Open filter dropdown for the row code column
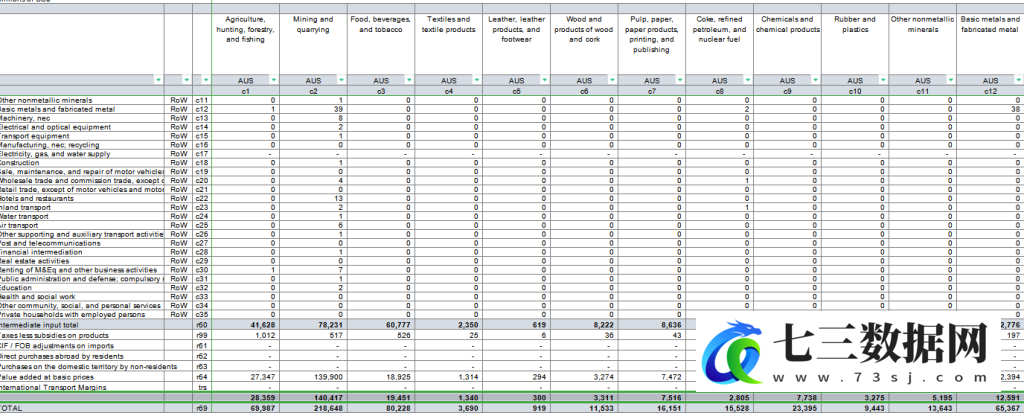Screen dimensions: 1024x413 [x=206, y=80]
